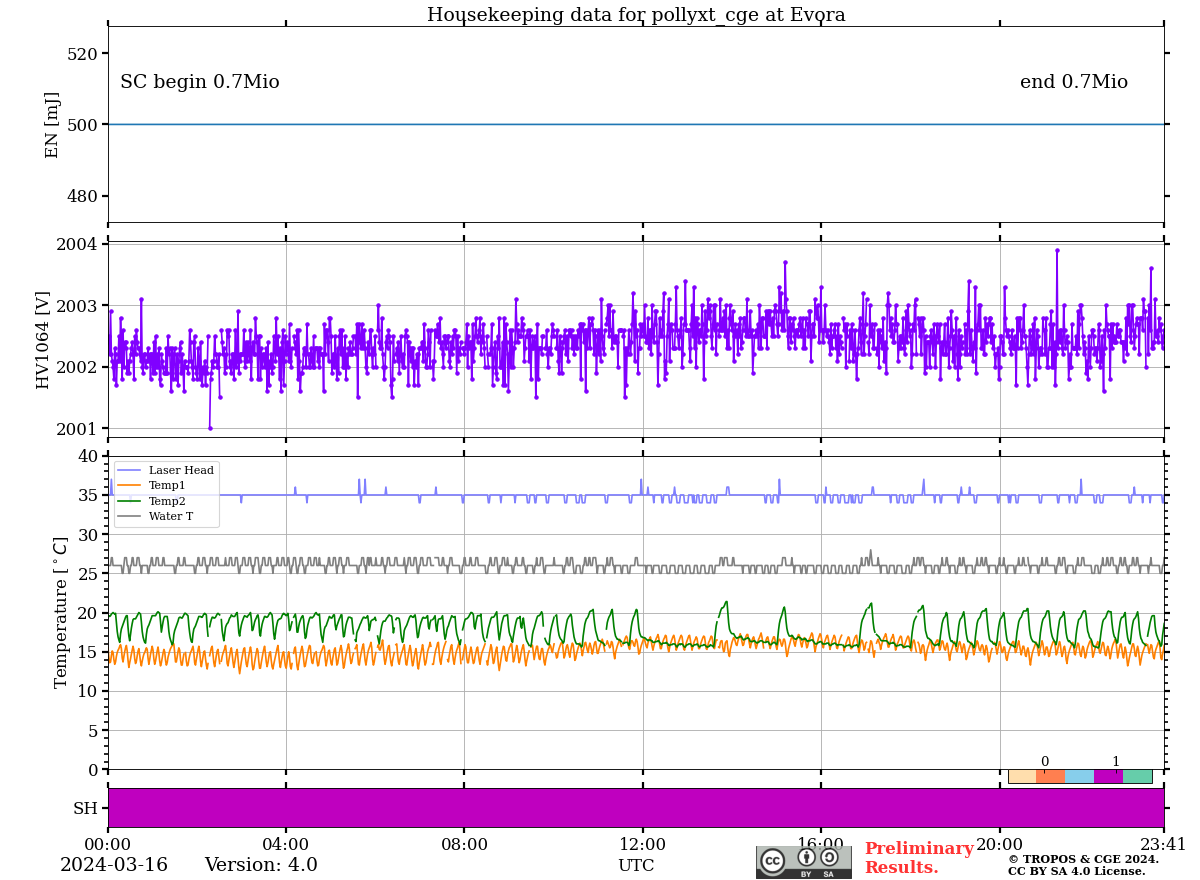Click the 'SC begin 0.7Mio' annotation
The image size is (1200, 880).
pyautogui.click(x=200, y=83)
